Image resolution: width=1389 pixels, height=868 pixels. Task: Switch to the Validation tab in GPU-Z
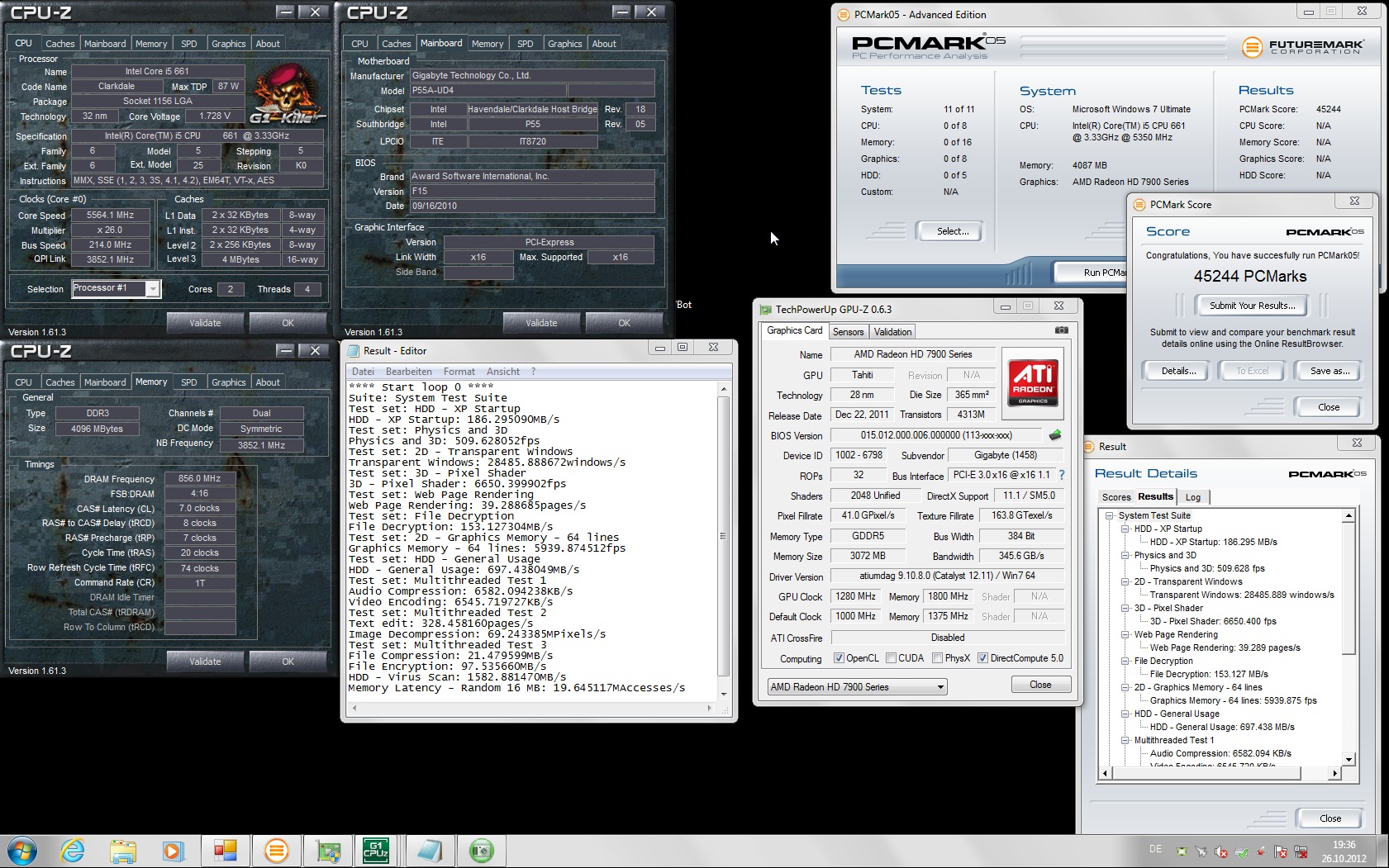[x=892, y=332]
